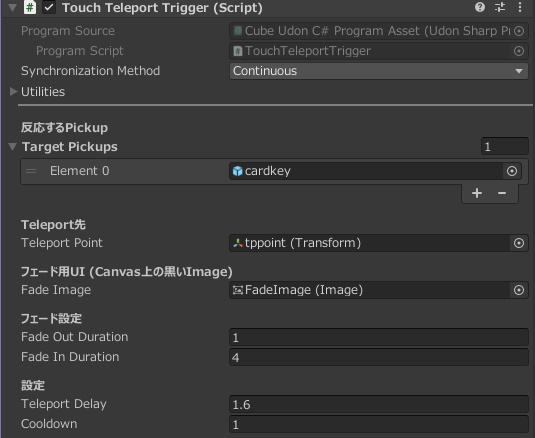Click the C# script icon in header
The image size is (535, 438).
pyautogui.click(x=30, y=7)
